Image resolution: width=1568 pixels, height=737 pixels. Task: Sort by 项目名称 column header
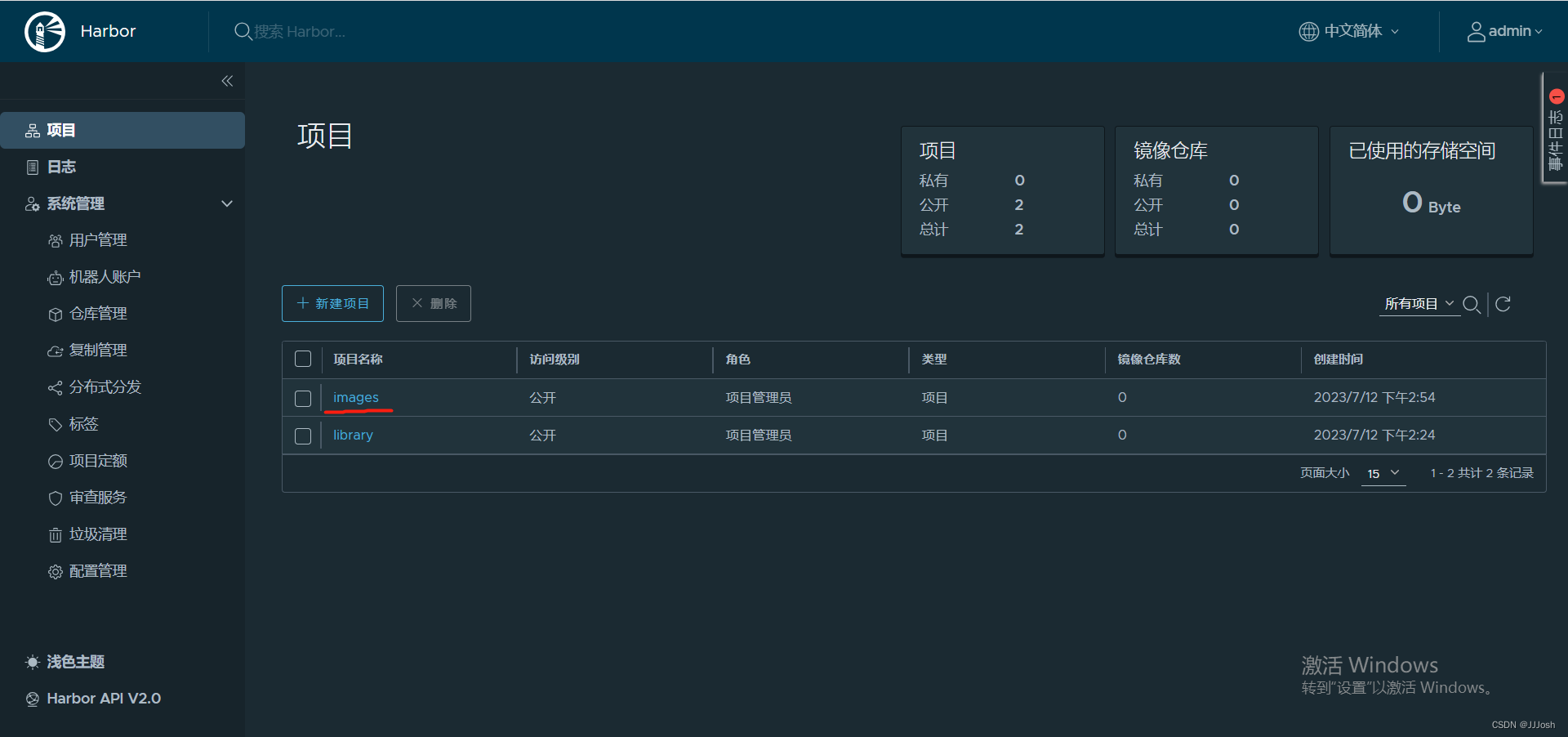point(358,359)
